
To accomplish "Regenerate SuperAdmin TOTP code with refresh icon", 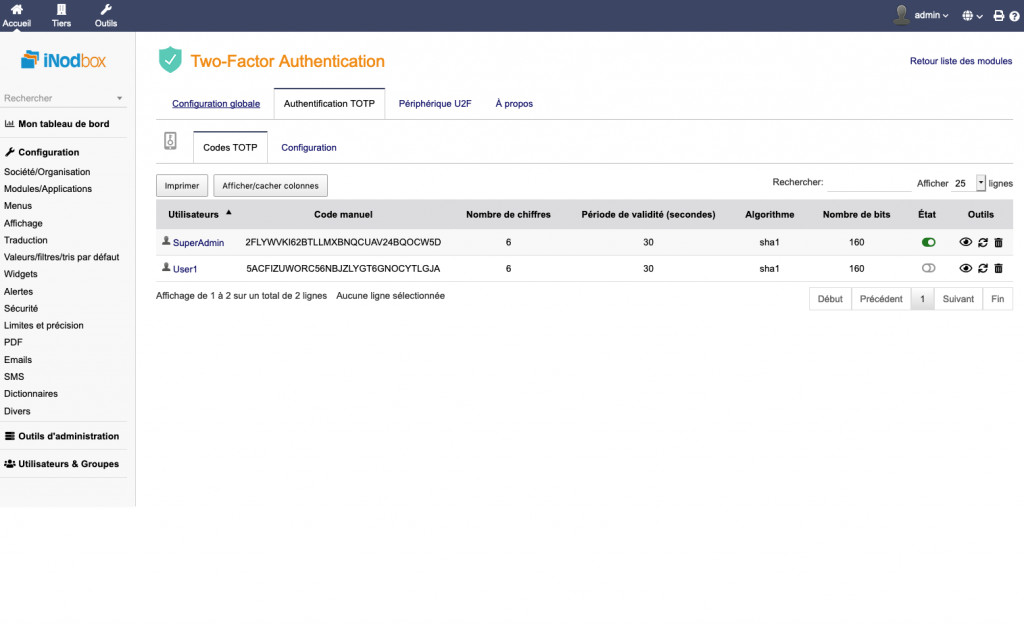I will pos(982,242).
